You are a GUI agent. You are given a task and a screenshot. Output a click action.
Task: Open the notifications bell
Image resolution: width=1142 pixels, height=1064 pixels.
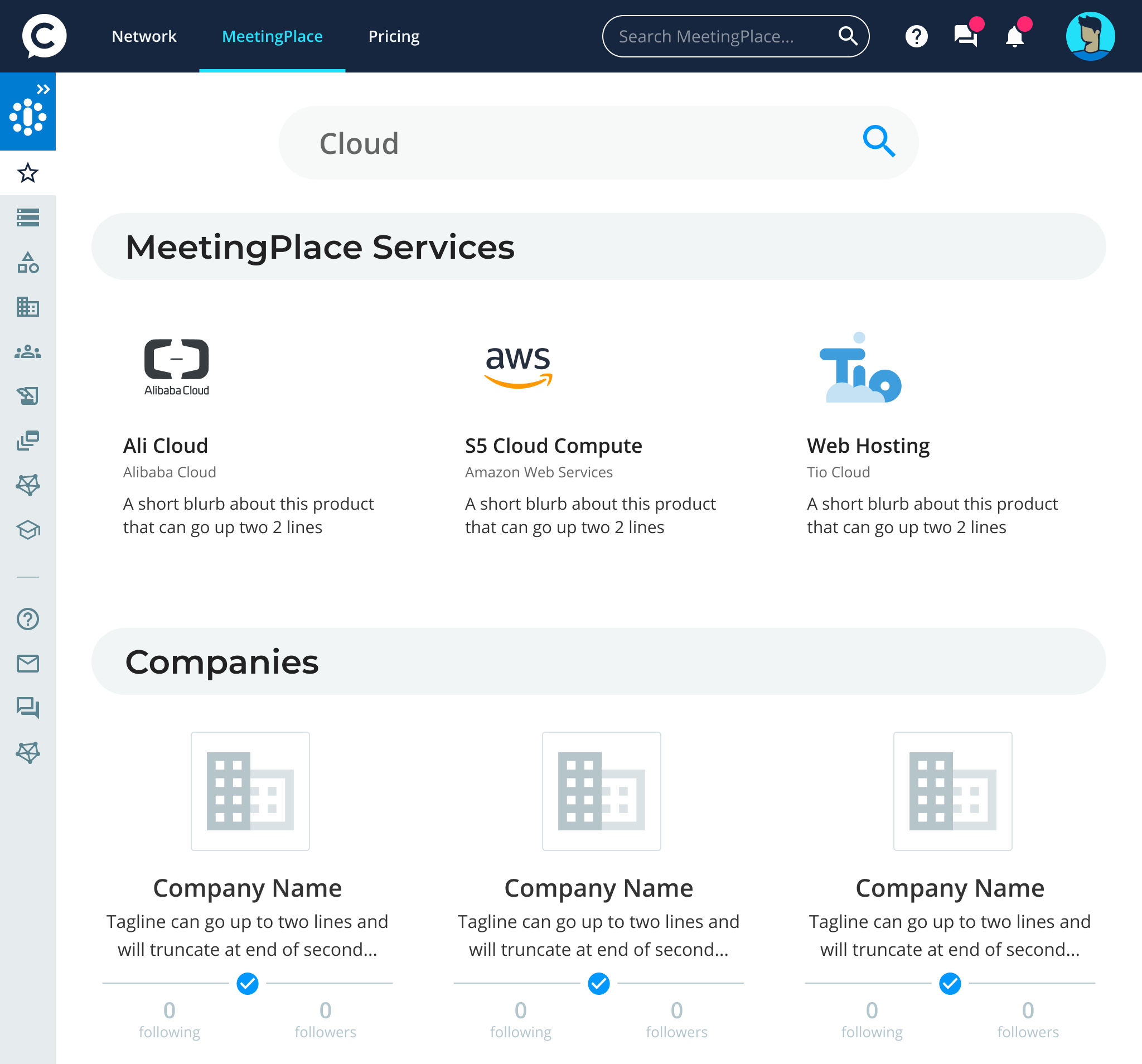(x=1014, y=36)
